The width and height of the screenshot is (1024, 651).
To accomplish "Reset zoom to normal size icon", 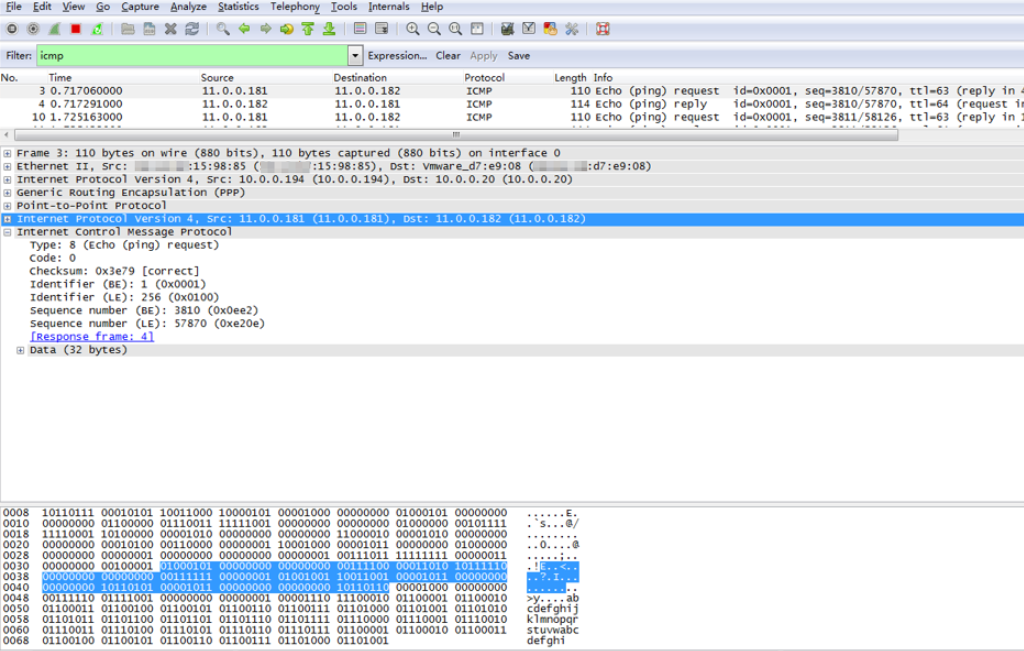I will pos(455,29).
